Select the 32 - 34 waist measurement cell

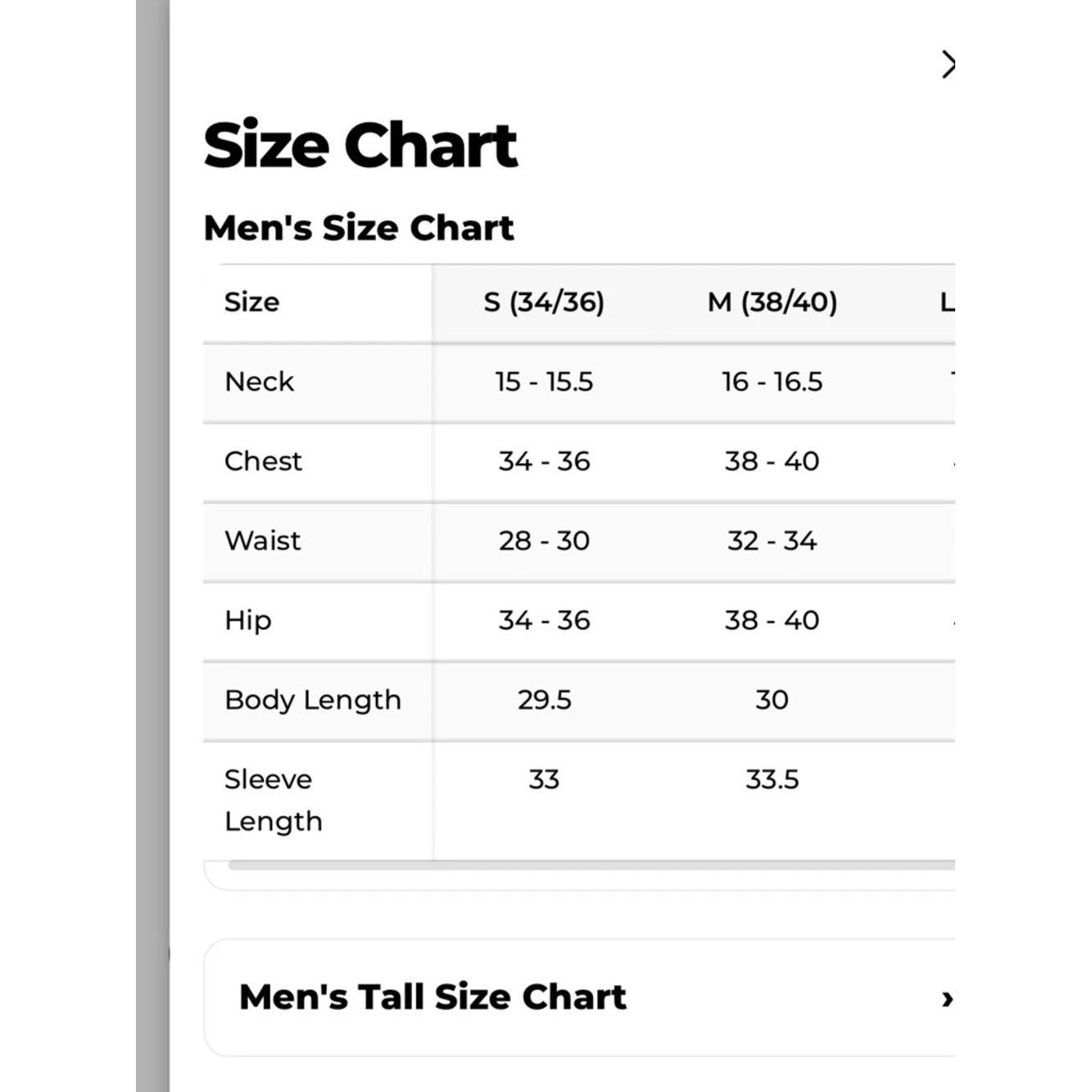pos(772,541)
